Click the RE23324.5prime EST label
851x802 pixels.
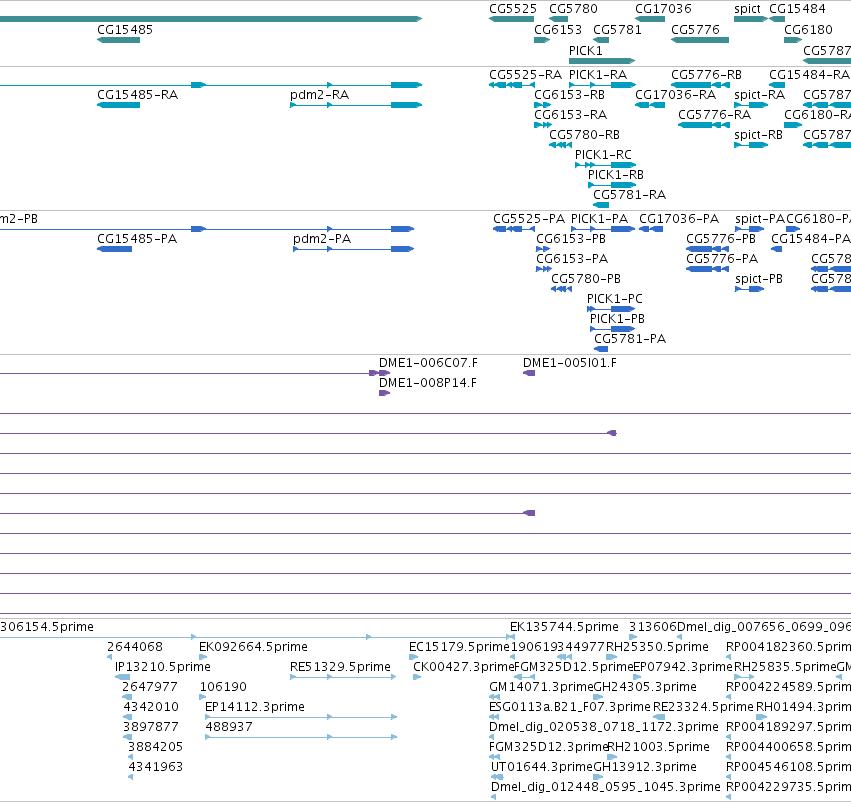[703, 707]
